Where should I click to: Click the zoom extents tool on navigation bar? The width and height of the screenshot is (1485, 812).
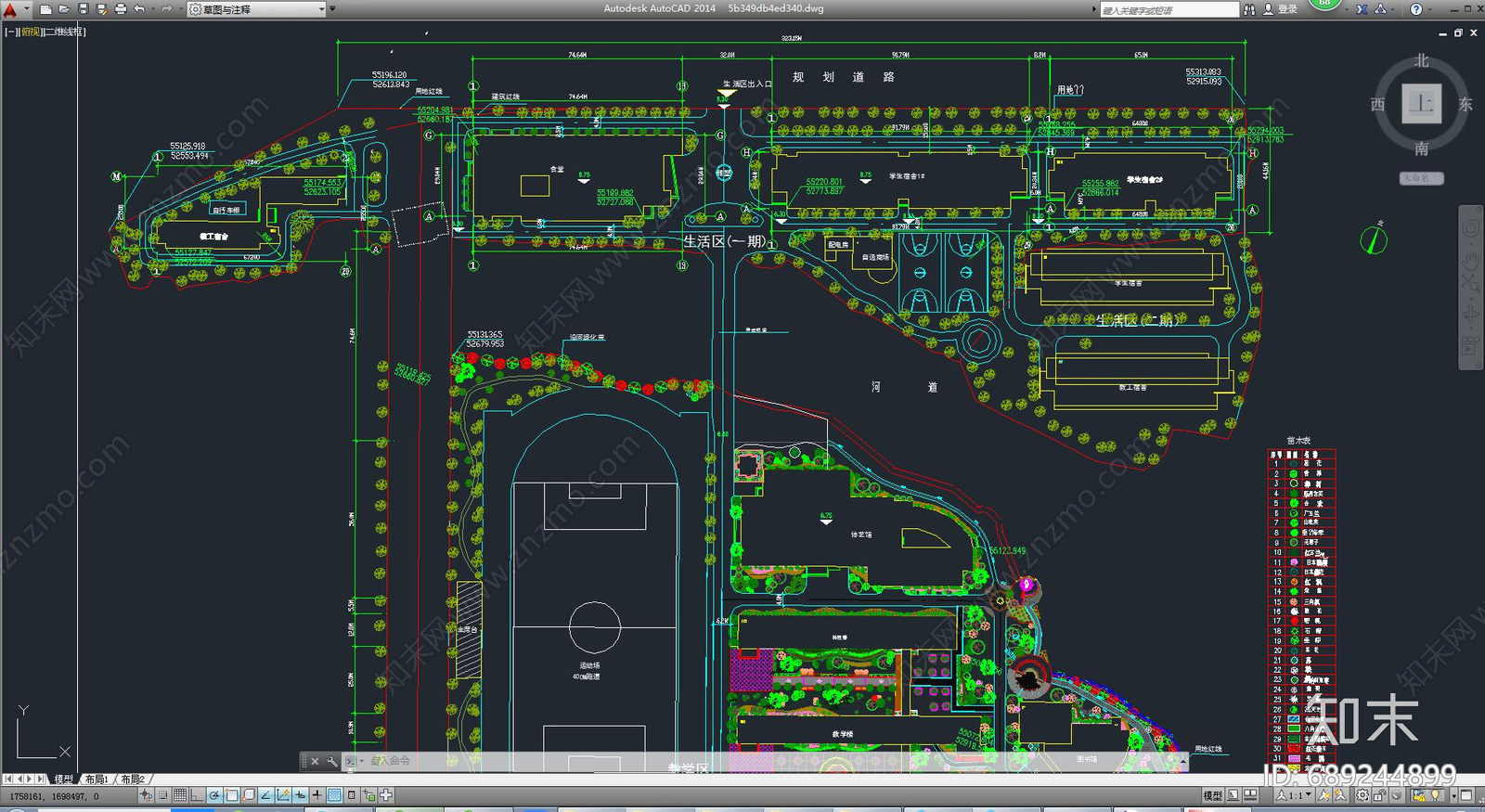(x=1470, y=282)
